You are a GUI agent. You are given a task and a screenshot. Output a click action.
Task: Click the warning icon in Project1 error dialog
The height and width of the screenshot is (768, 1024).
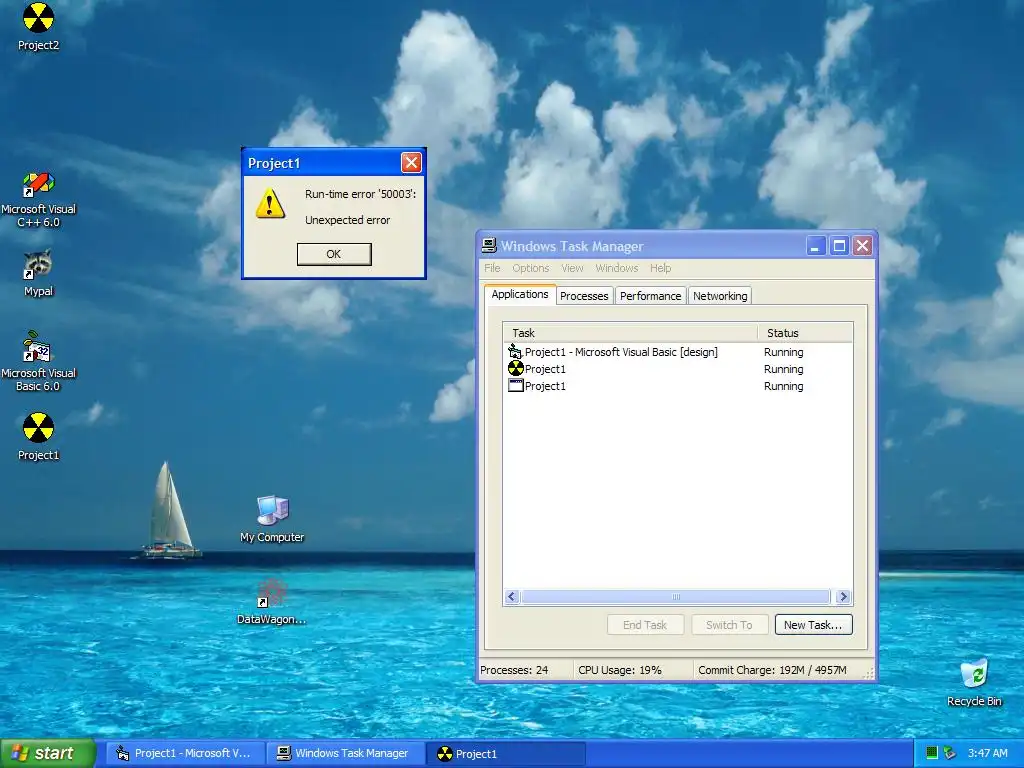[x=270, y=204]
